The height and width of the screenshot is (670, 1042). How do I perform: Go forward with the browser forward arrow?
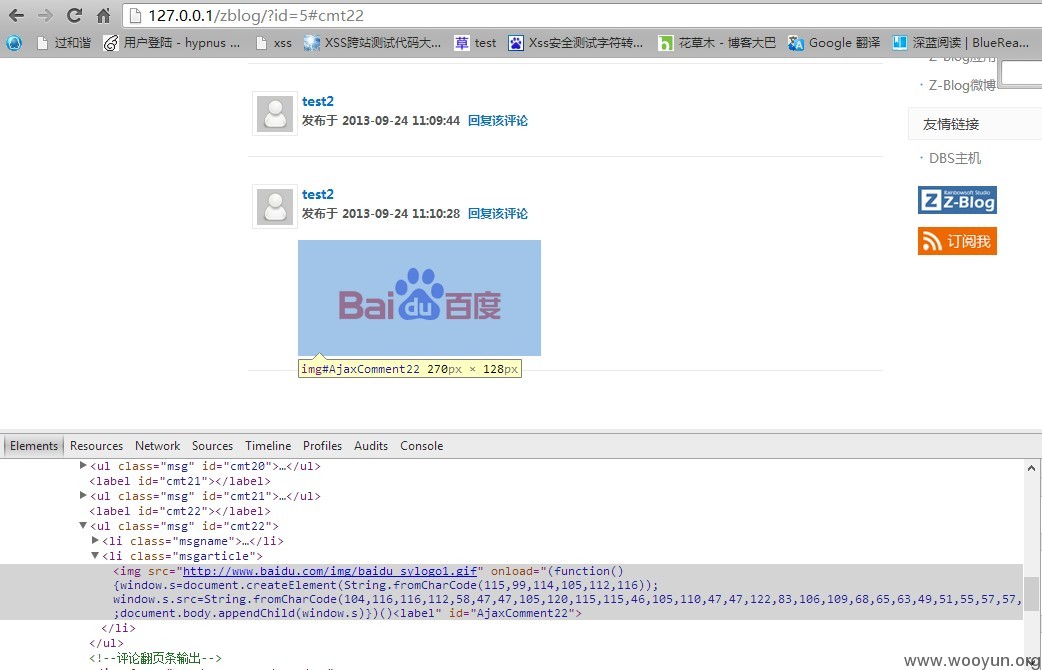tap(45, 15)
